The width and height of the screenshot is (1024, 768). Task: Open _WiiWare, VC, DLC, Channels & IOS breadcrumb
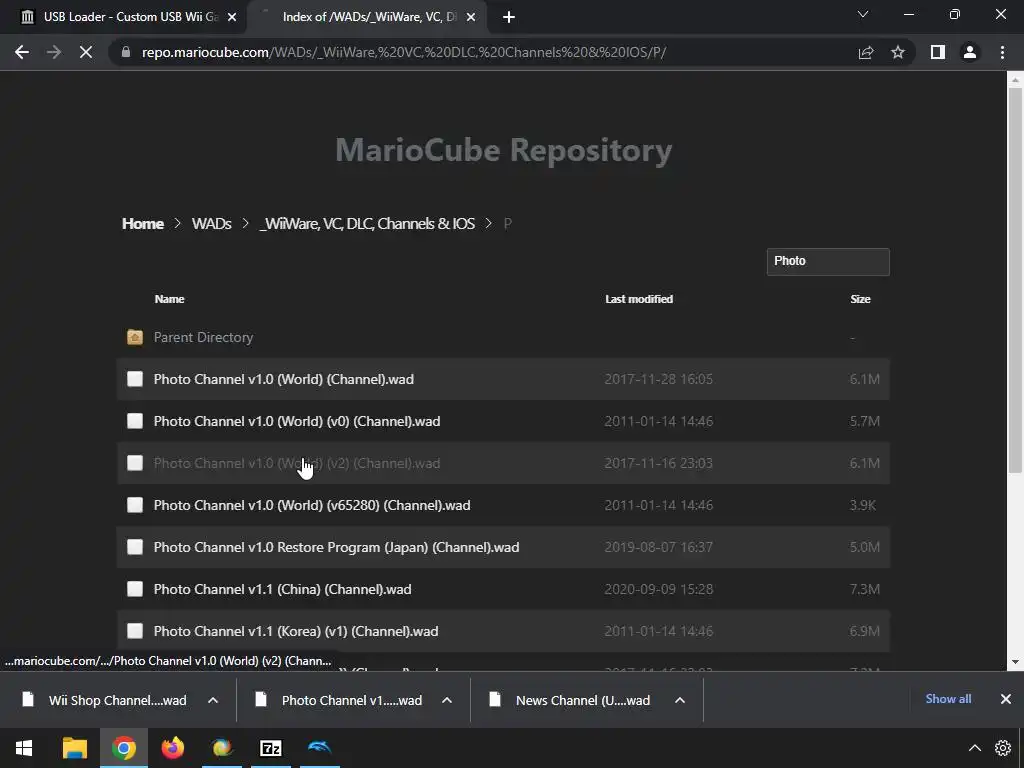(367, 224)
